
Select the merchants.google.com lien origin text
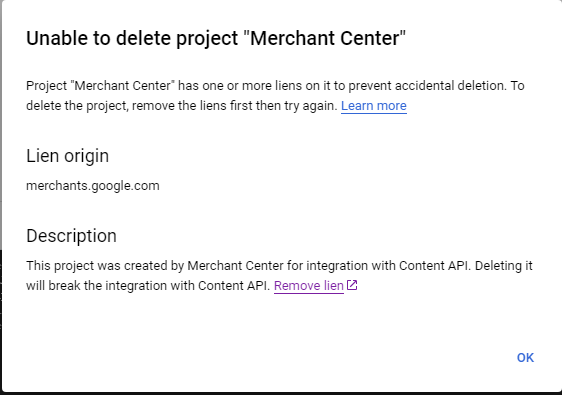[x=93, y=186]
